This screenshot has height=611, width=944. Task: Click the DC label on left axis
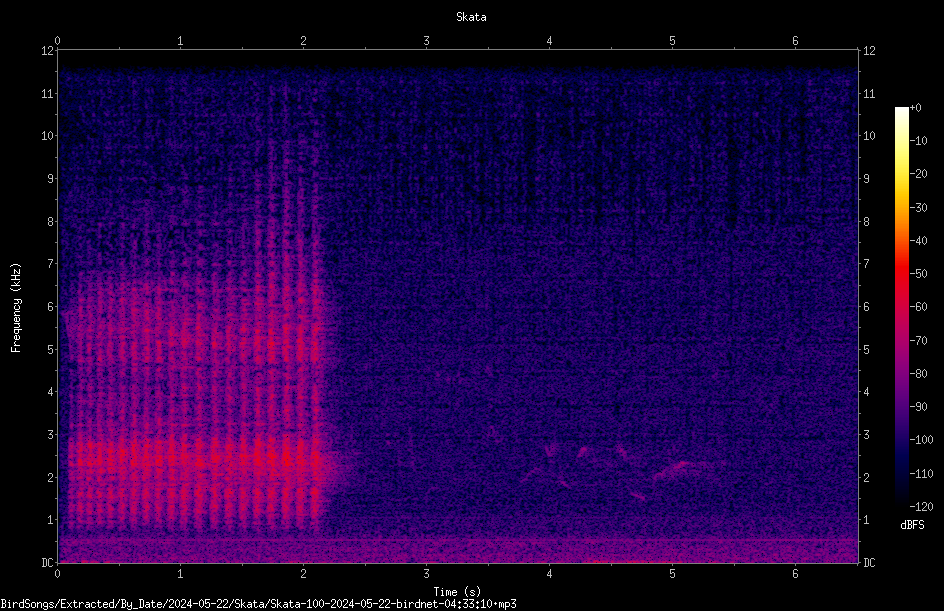tap(48, 562)
